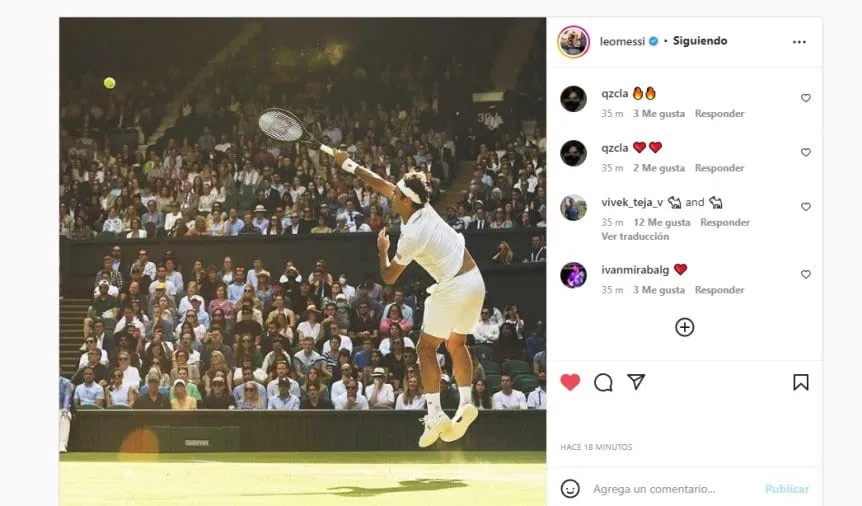Screen dimensions: 862x506
Task: Click the red heart to unlike post
Action: point(570,382)
